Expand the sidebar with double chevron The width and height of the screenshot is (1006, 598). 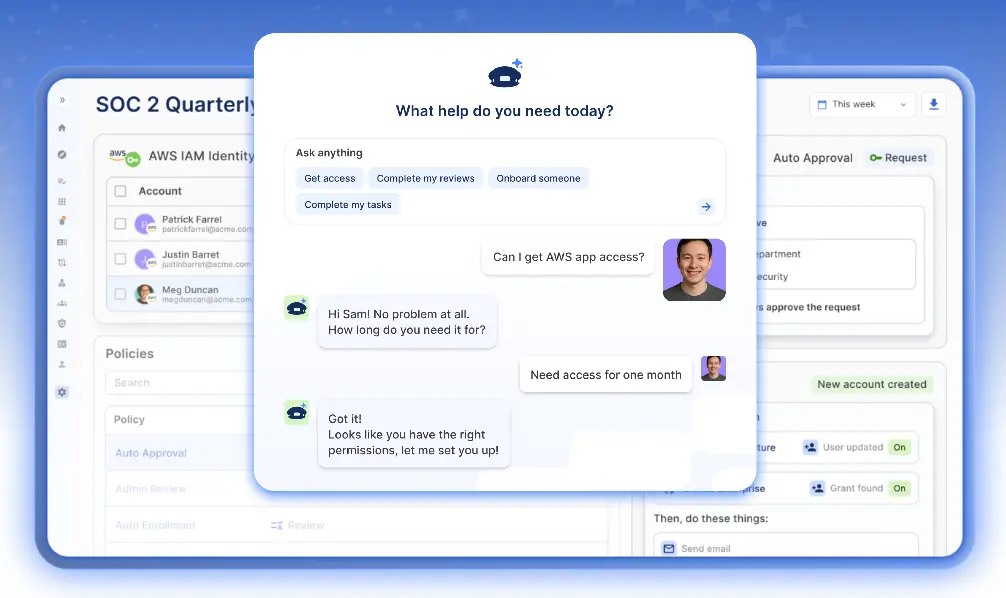click(x=62, y=100)
